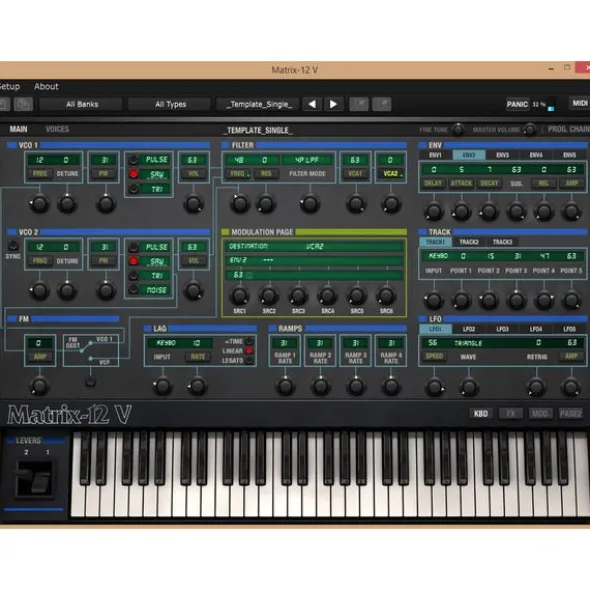Click the second edit icon after arrows
Viewport: 590px width, 591px height.
(382, 104)
